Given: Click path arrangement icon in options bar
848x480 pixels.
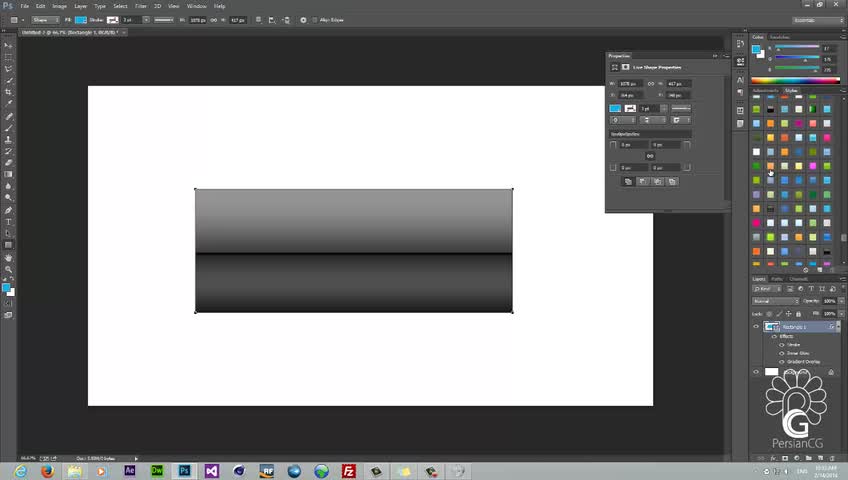Looking at the screenshot, I should tap(286, 20).
